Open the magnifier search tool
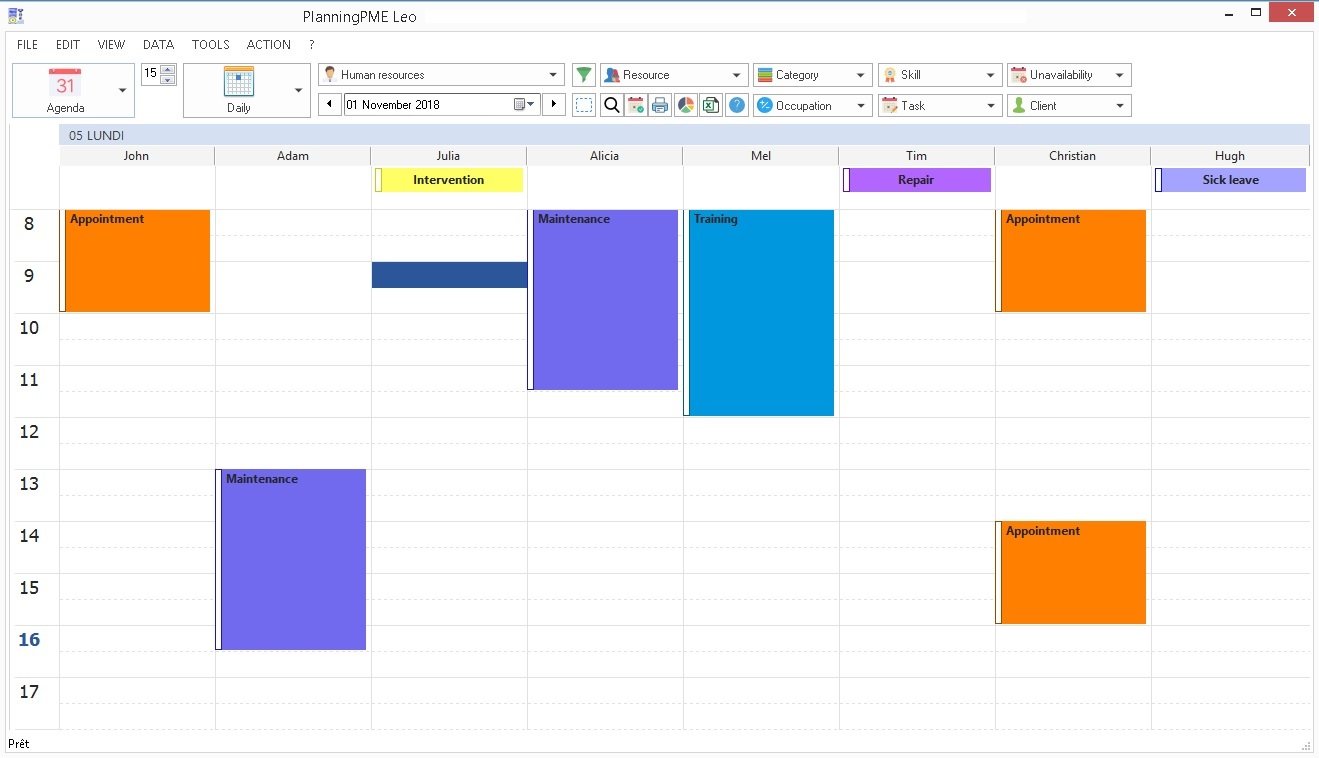 pyautogui.click(x=611, y=105)
